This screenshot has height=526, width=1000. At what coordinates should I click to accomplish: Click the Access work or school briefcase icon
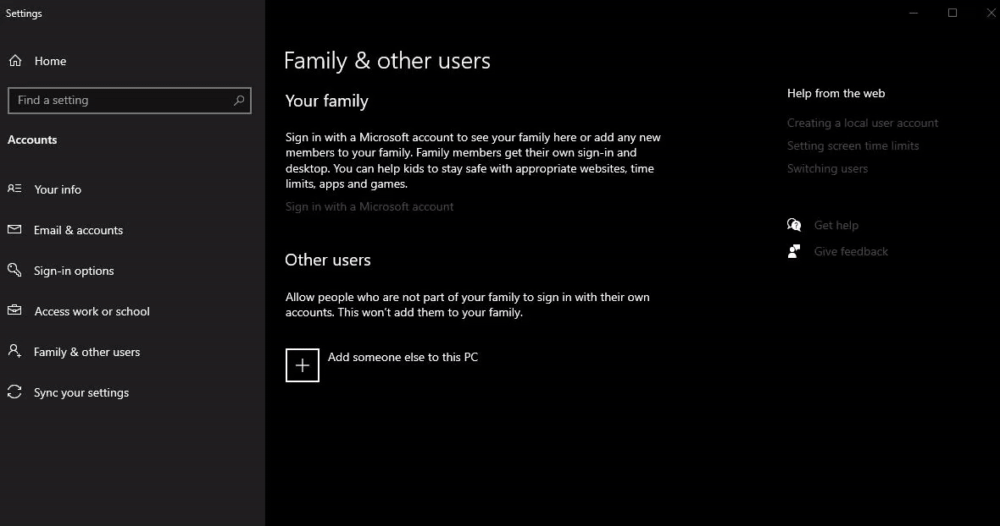pos(14,311)
